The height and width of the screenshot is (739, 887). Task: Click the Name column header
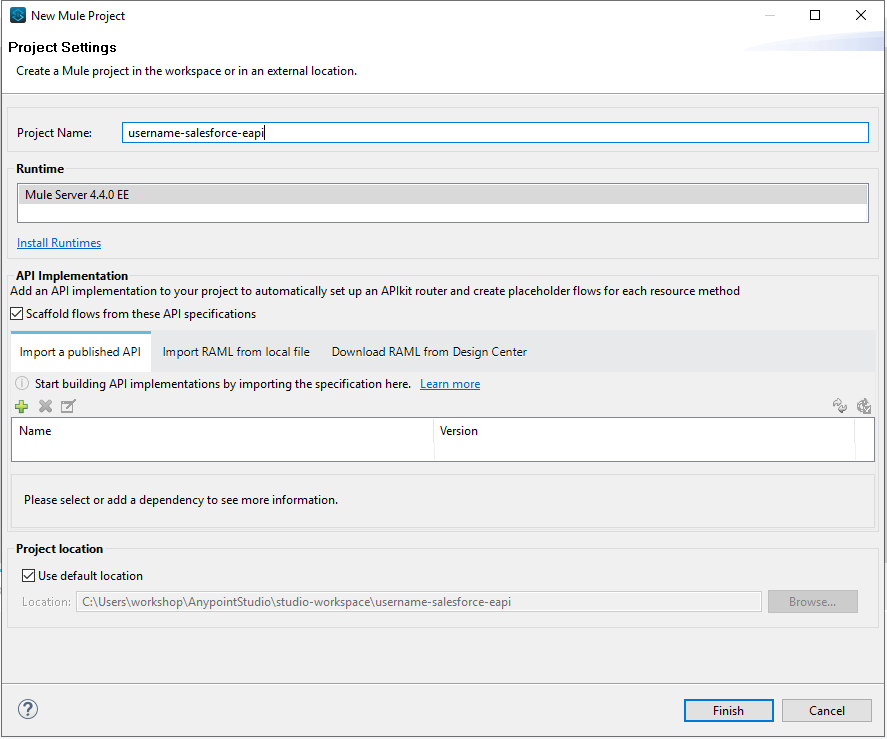click(x=222, y=431)
